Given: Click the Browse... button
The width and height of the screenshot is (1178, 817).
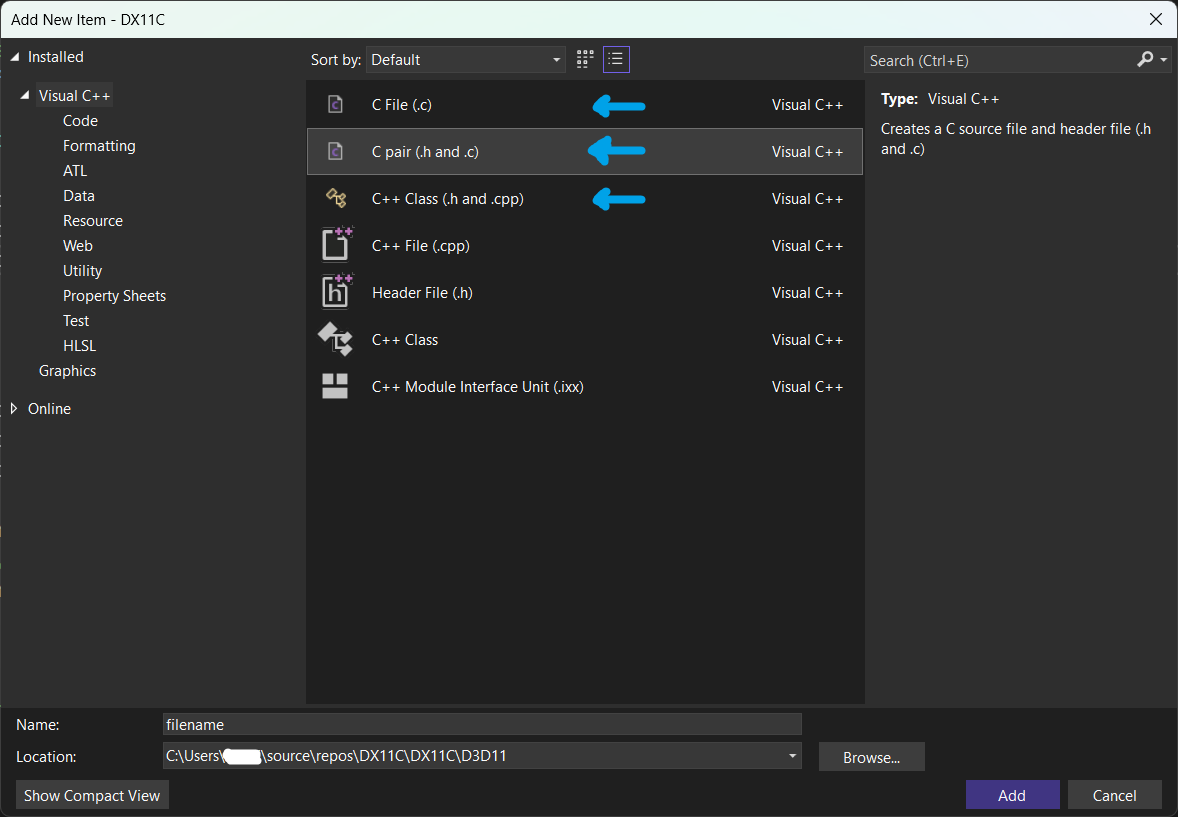Looking at the screenshot, I should click(x=871, y=757).
